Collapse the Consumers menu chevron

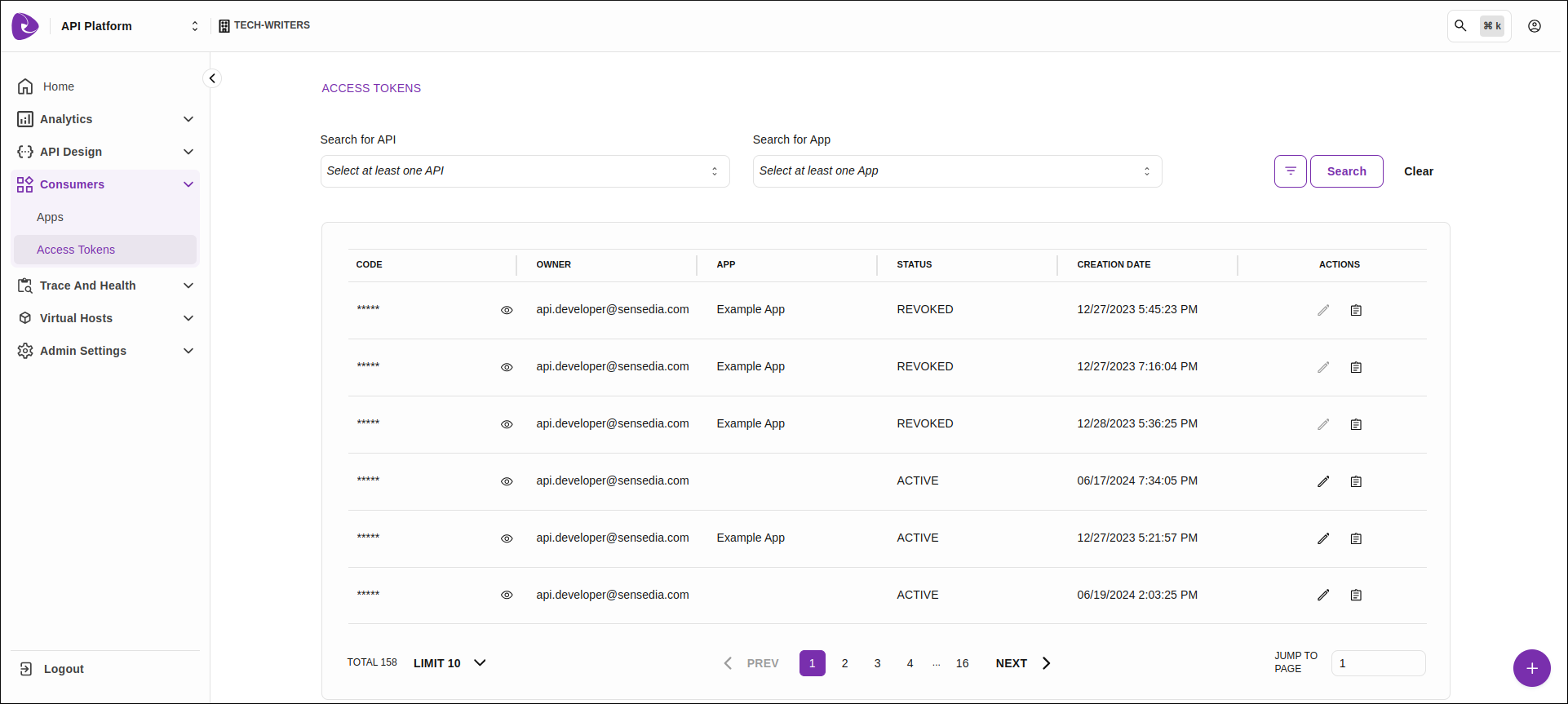pos(188,184)
